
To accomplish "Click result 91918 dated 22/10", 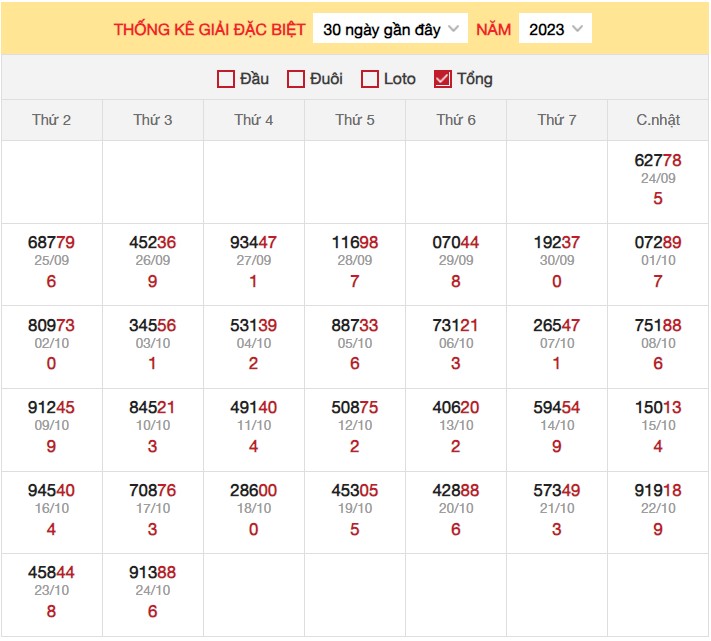I will (658, 490).
